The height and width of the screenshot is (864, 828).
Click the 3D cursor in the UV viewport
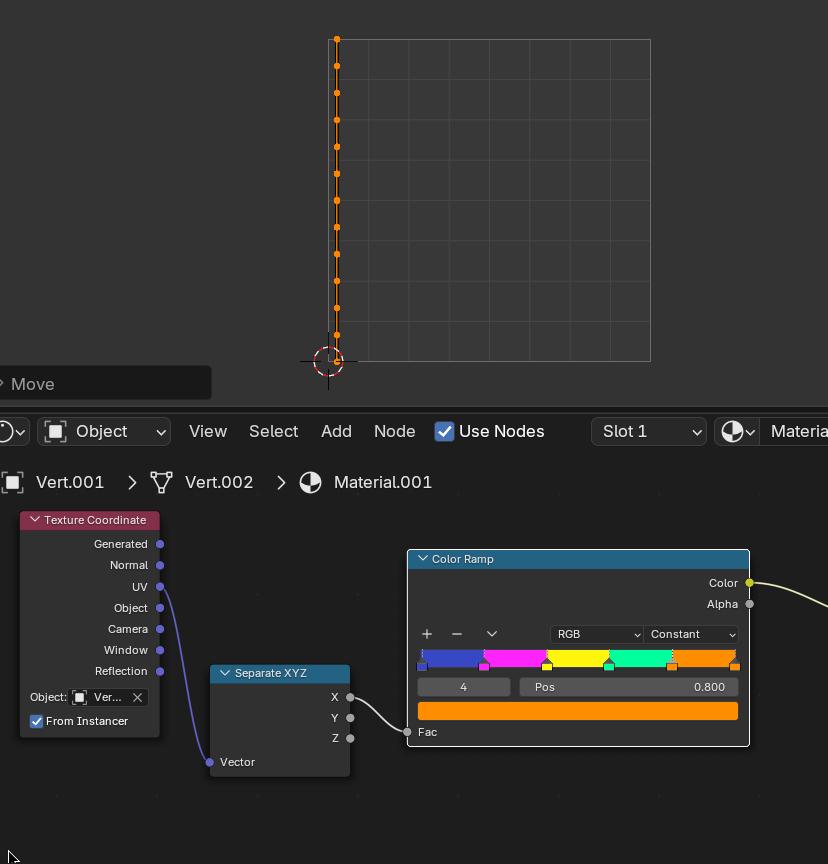click(x=328, y=361)
